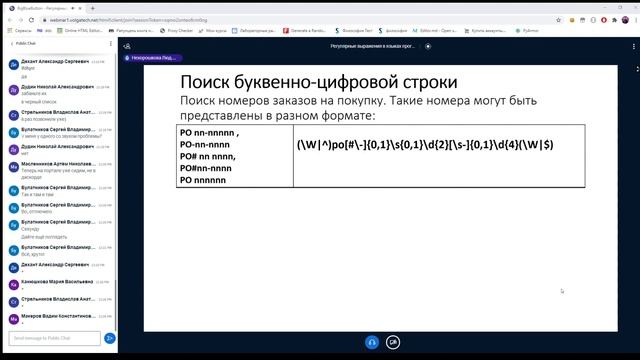Open the Extensions puzzle-piece icon
This screenshot has width=640, height=360.
point(614,20)
